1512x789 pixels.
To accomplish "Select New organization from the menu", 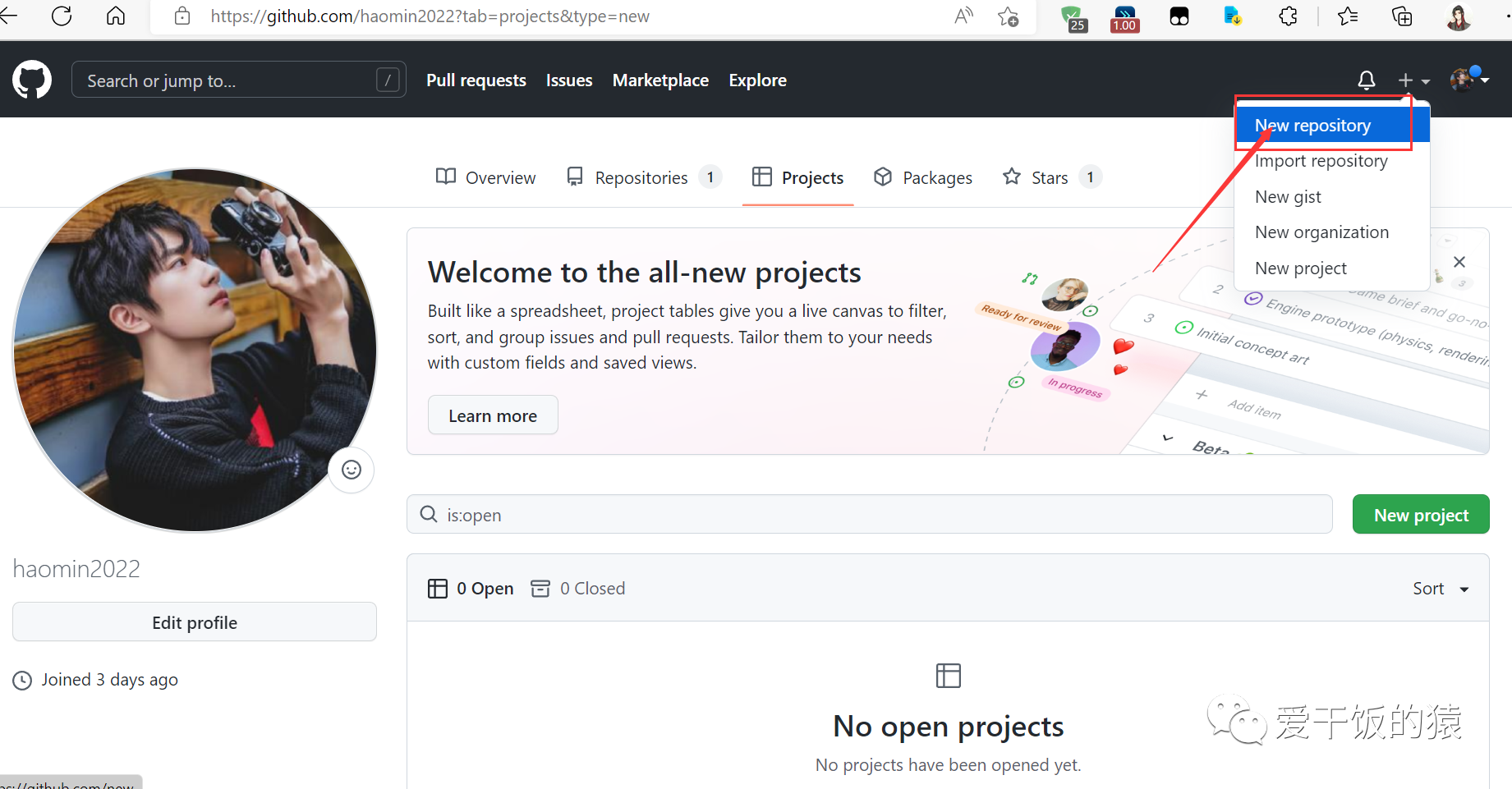I will pyautogui.click(x=1332, y=232).
